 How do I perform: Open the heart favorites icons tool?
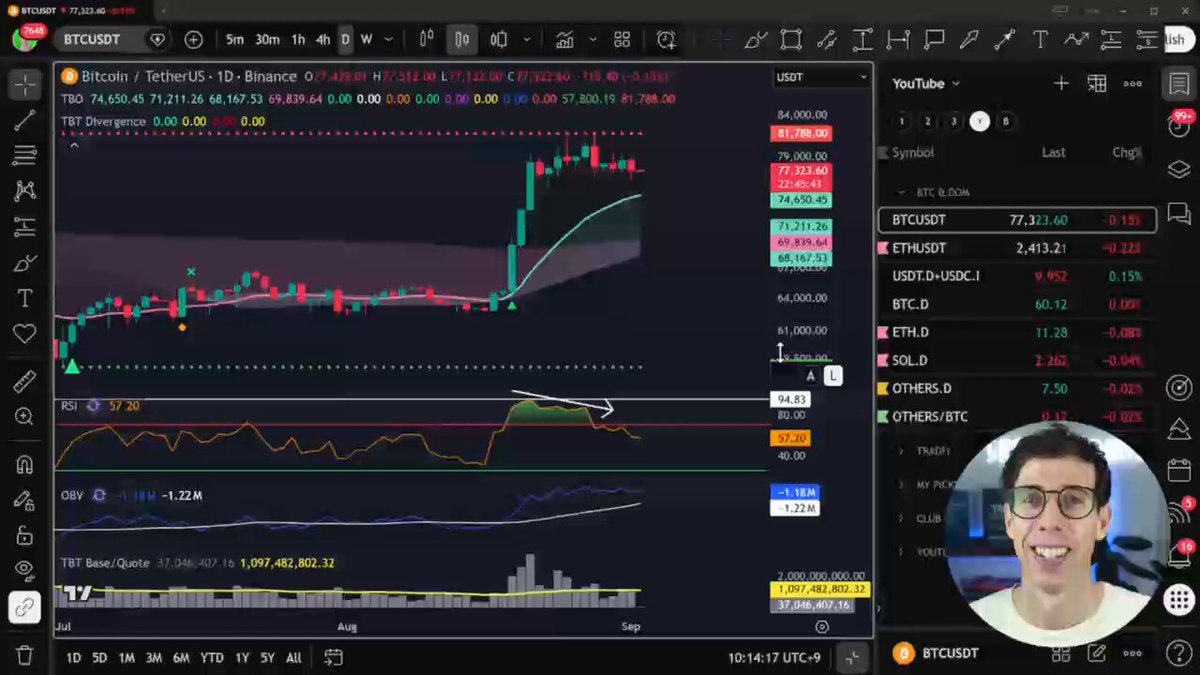(x=25, y=334)
